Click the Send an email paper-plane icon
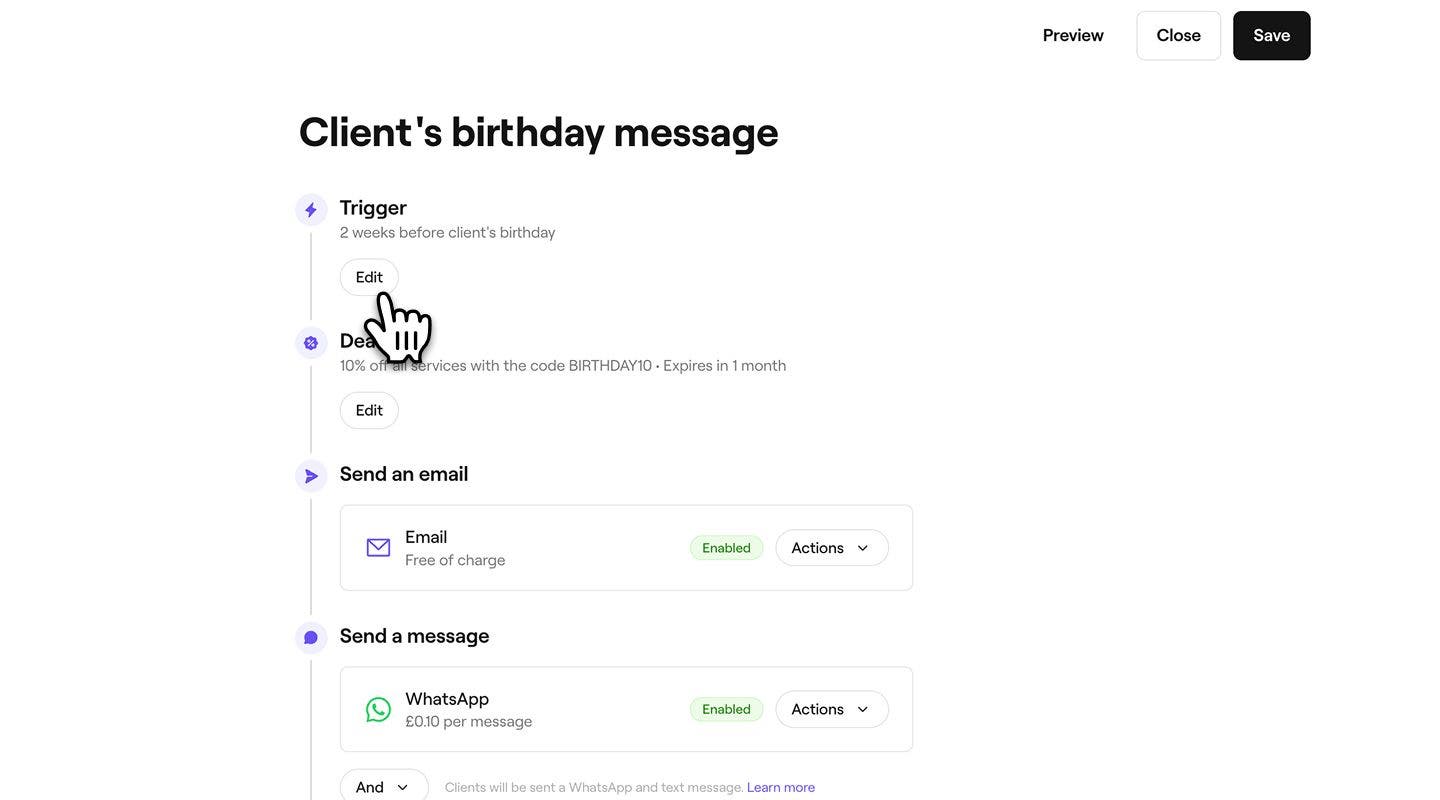This screenshot has height=800, width=1440. 311,476
